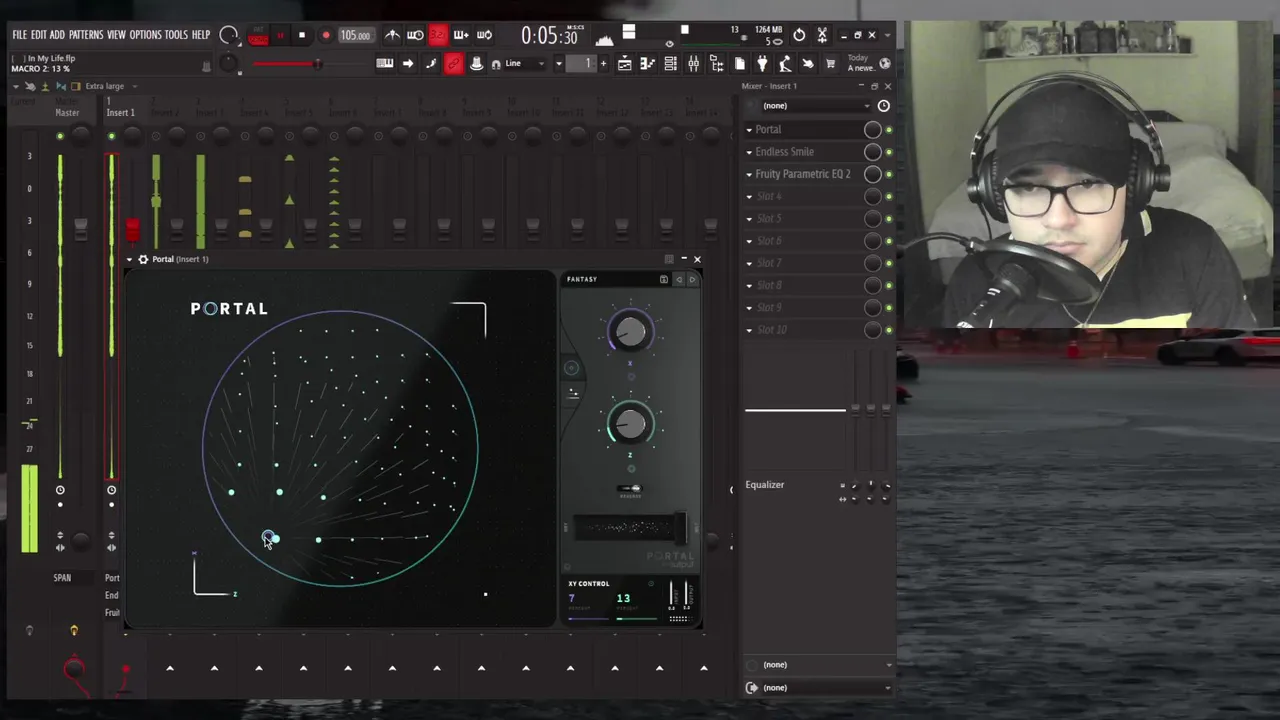Open the audio tools scissors icon
The height and width of the screenshot is (720, 1280).
(822, 35)
